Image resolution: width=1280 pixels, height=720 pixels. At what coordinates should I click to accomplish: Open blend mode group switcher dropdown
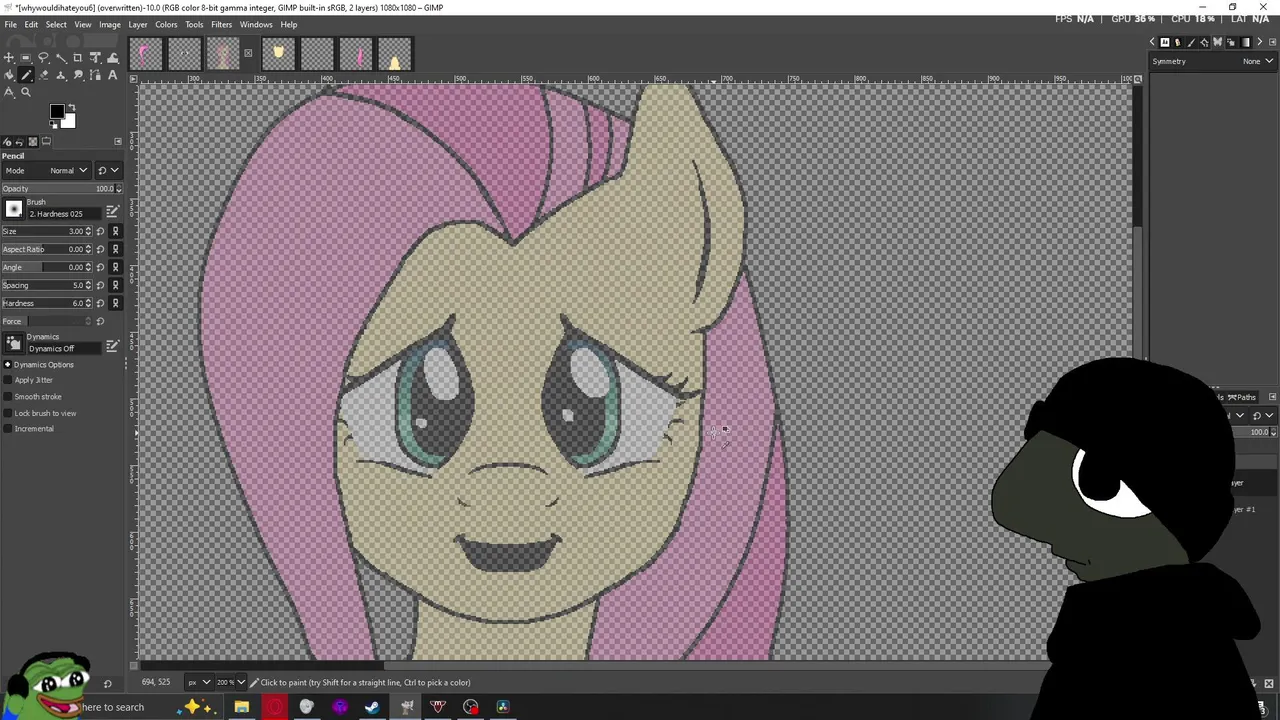click(109, 171)
